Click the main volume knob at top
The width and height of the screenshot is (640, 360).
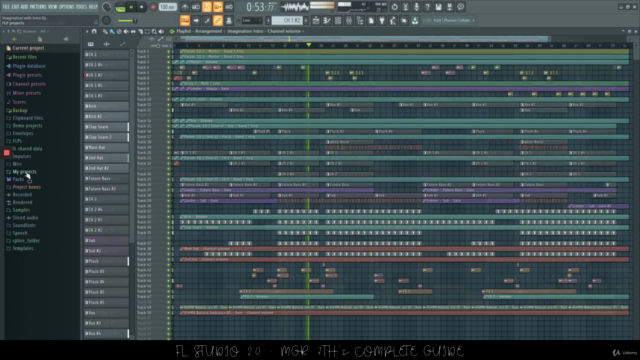(x=106, y=7)
